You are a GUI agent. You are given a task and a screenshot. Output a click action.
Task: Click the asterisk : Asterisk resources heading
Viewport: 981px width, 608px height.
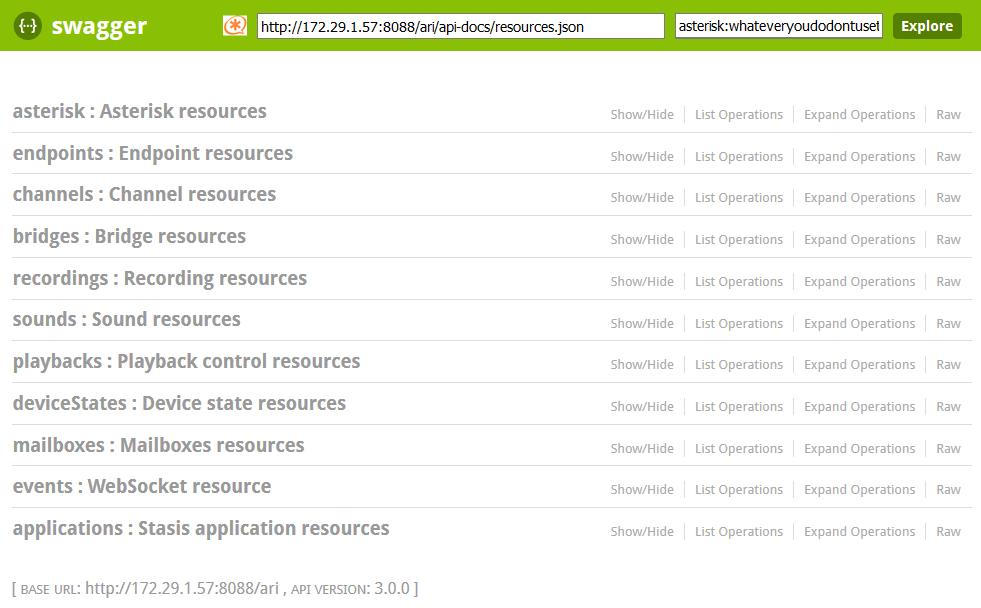139,111
